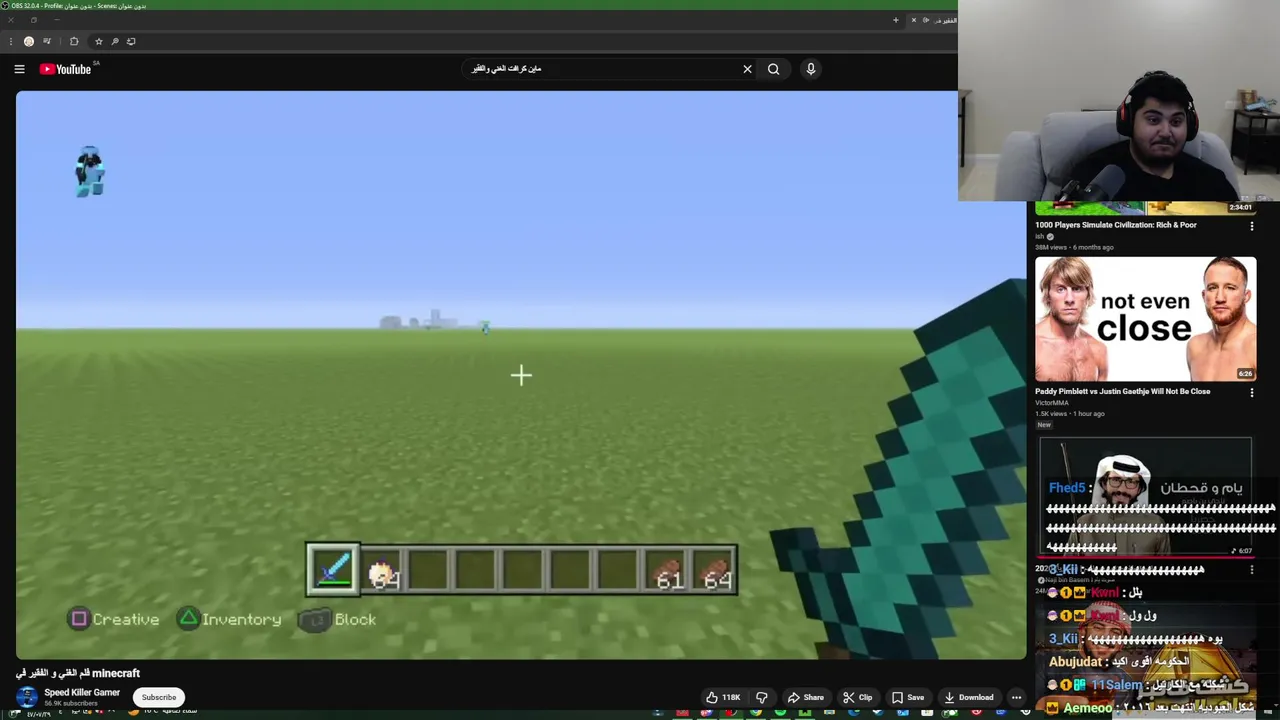
Task: Click the video player crosshair center
Action: tap(521, 375)
